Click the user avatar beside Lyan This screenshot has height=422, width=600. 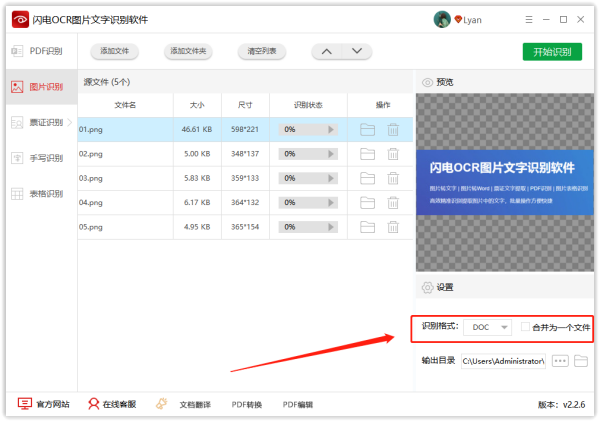point(441,19)
